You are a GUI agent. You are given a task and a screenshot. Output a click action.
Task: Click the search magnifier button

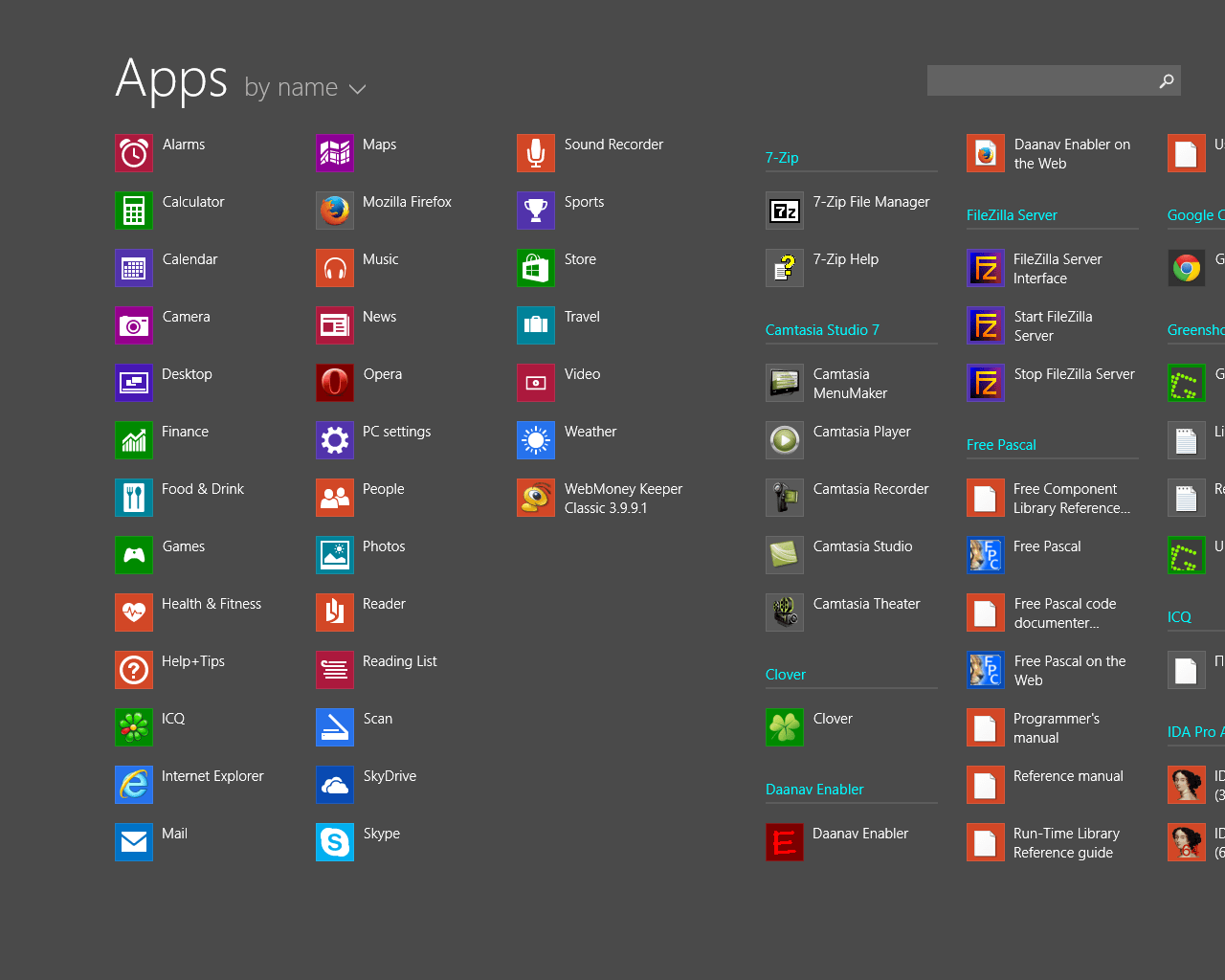pos(1166,80)
